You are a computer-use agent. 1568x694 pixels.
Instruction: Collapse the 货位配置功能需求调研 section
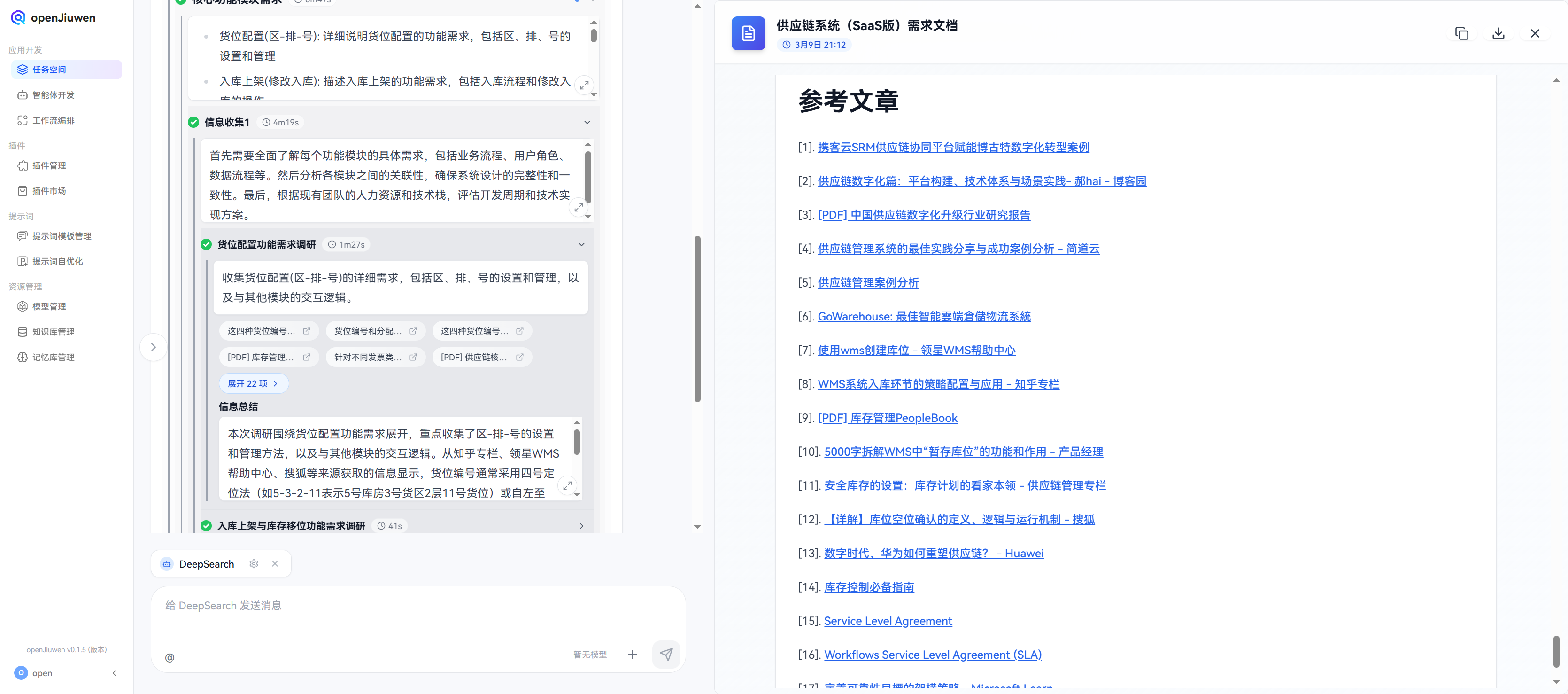coord(581,245)
